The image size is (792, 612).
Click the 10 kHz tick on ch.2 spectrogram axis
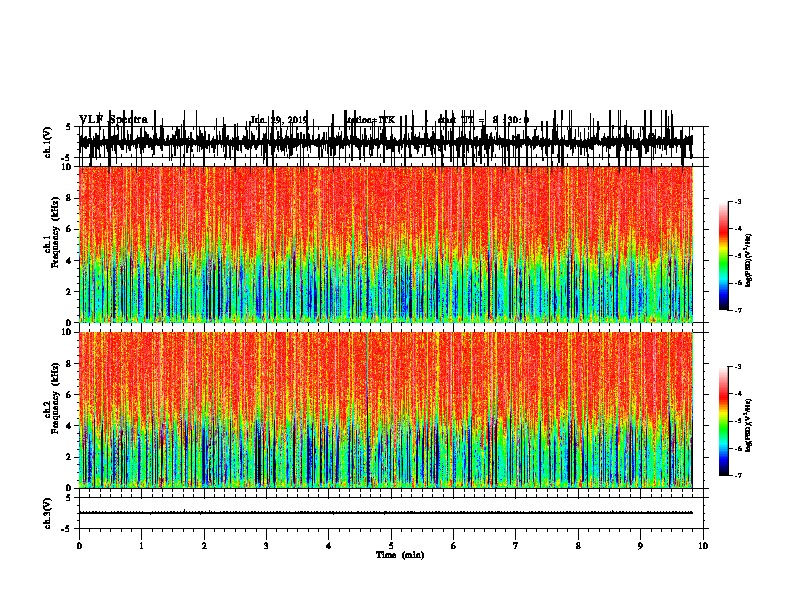[x=68, y=332]
